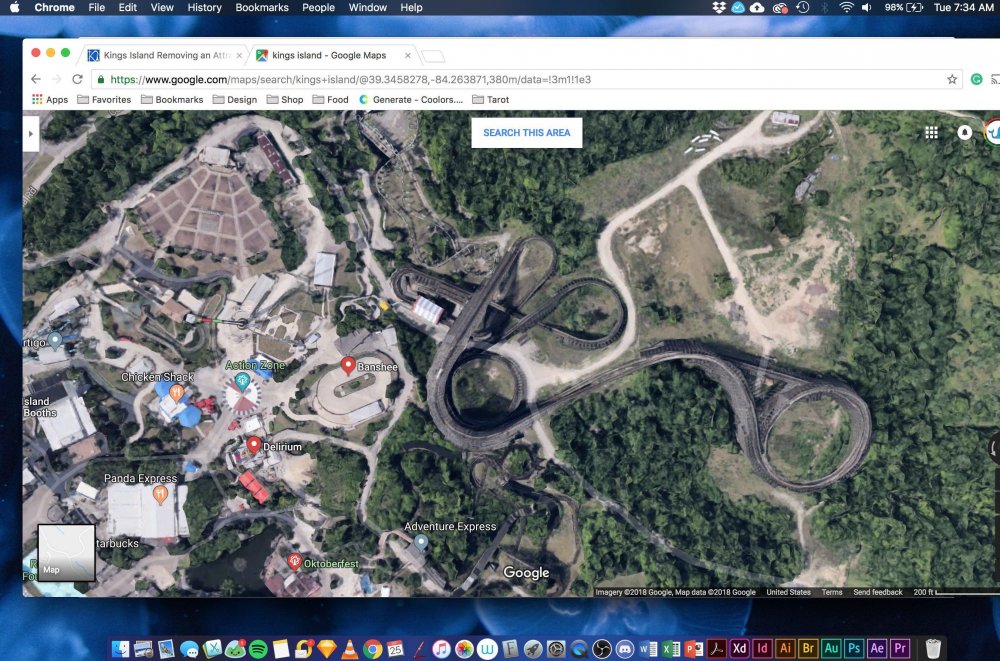Select the Action Zone teal pin
The width and height of the screenshot is (1000, 661).
(x=242, y=382)
